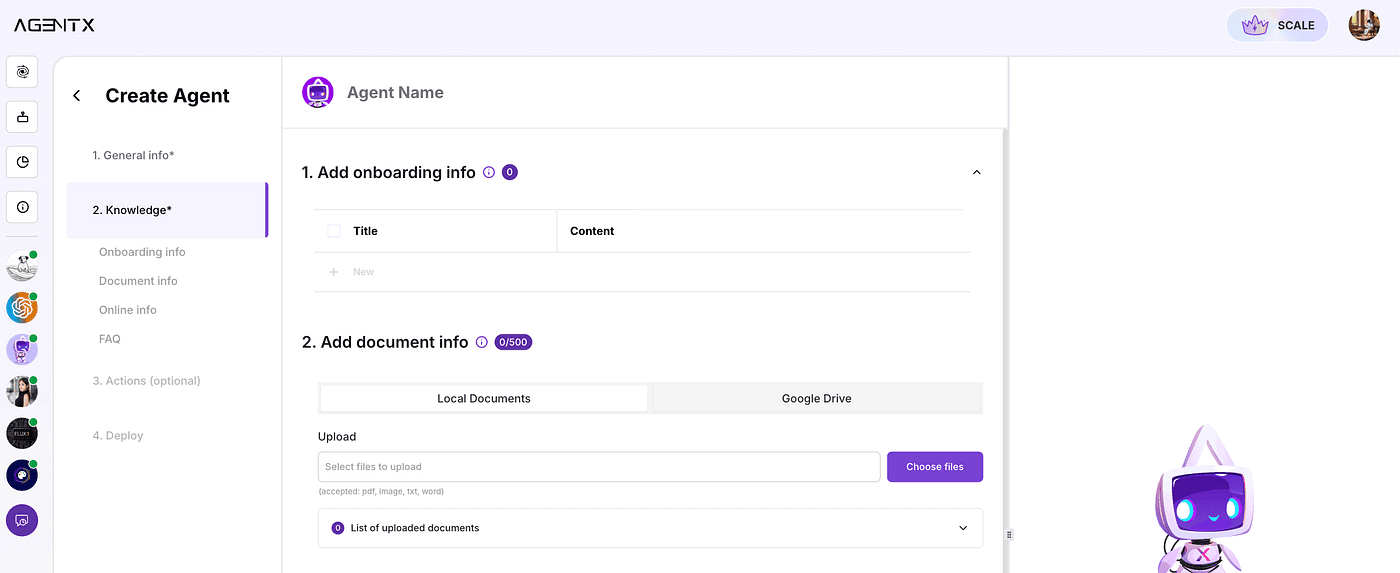This screenshot has width=1400, height=573.
Task: Select the ChatGPT-style agent avatar
Action: pos(22,308)
